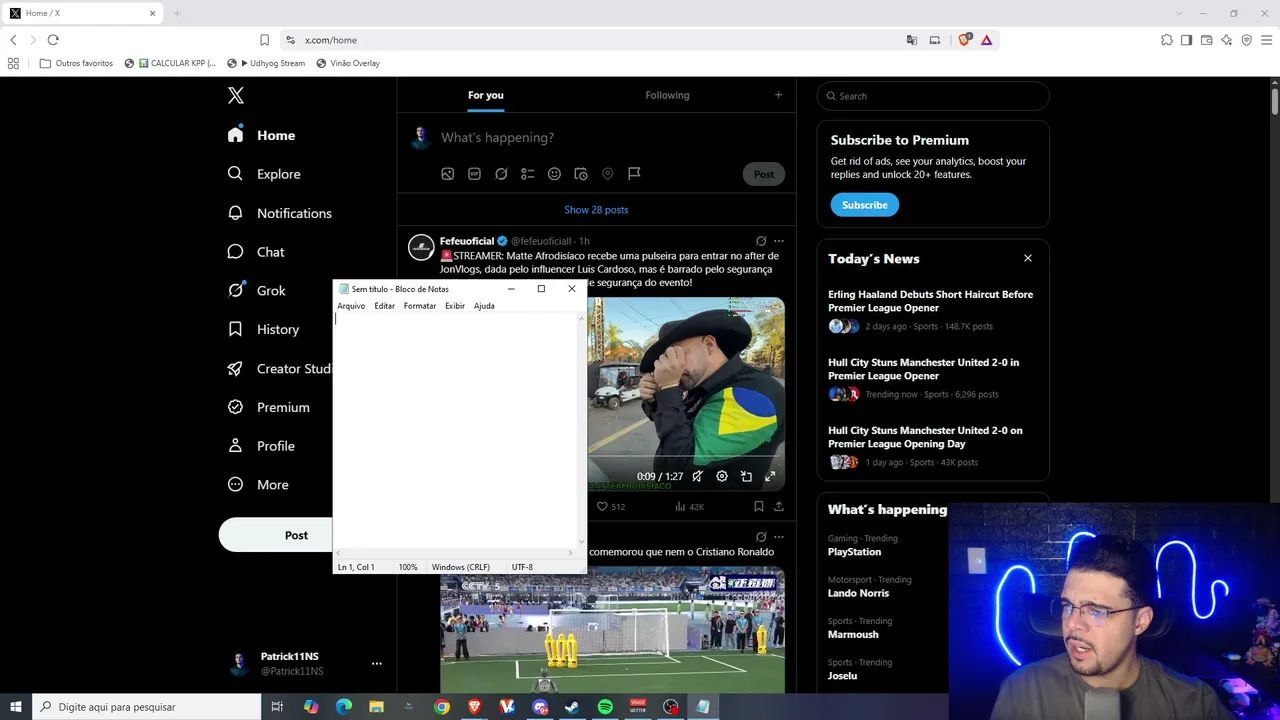Switch to the Following tab
Image resolution: width=1280 pixels, height=720 pixels.
point(667,95)
